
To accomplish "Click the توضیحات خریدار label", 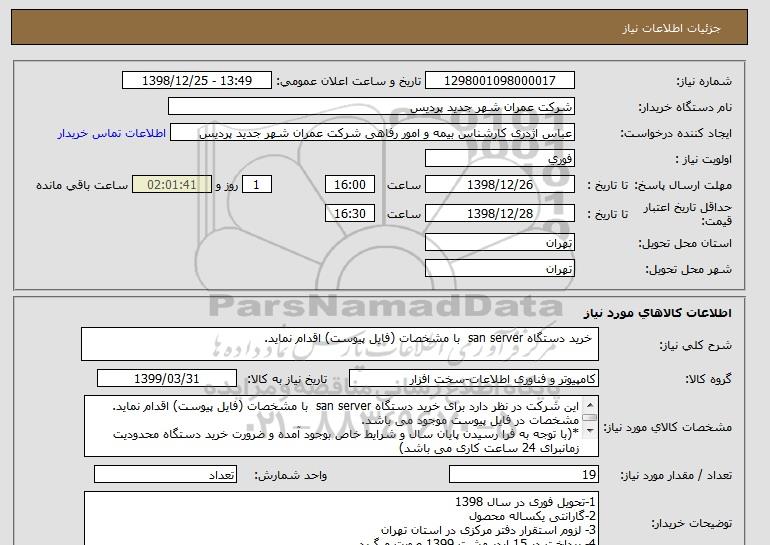I will [692, 524].
